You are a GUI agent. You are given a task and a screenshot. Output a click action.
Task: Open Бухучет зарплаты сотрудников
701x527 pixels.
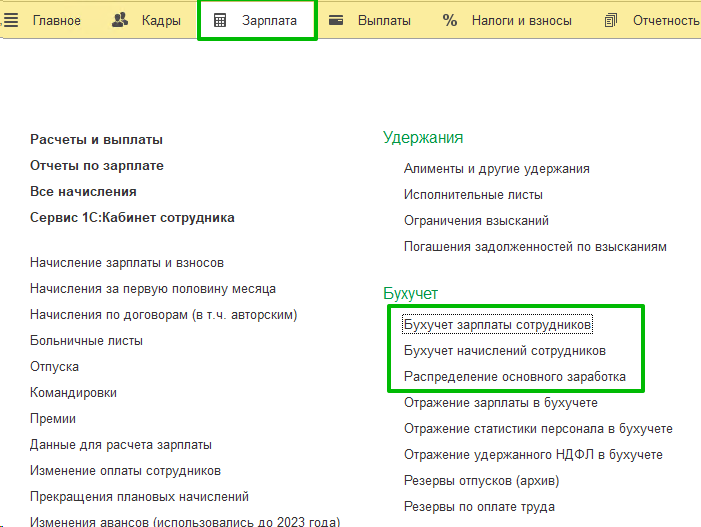point(498,325)
